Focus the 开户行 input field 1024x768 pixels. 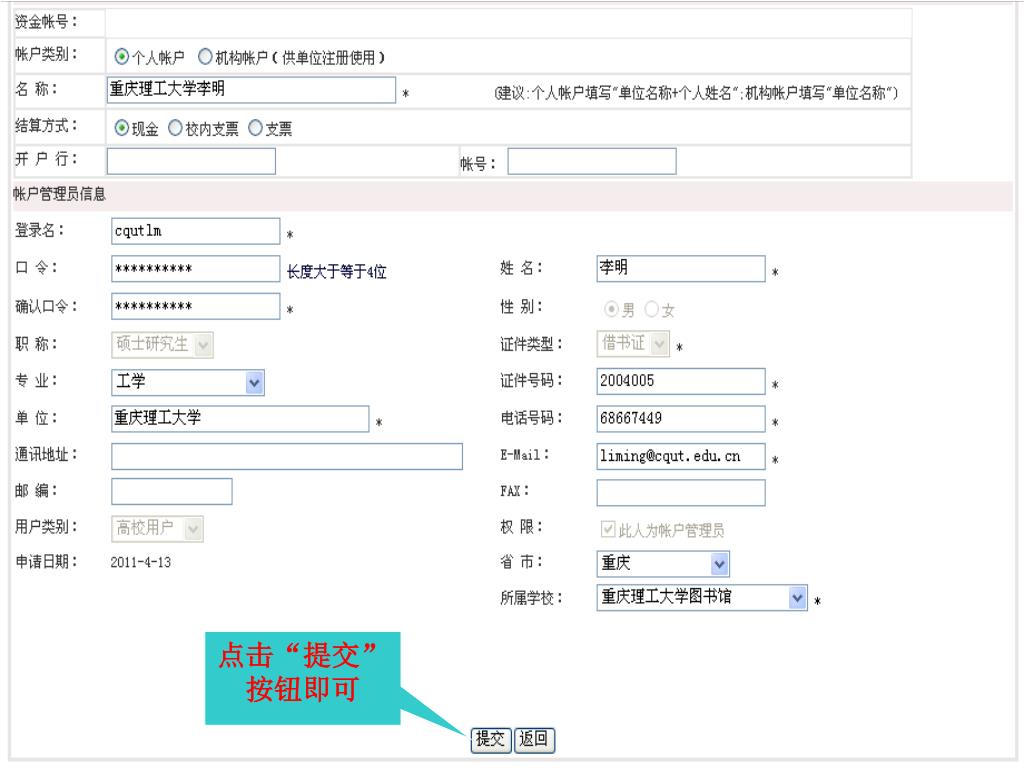tap(191, 161)
